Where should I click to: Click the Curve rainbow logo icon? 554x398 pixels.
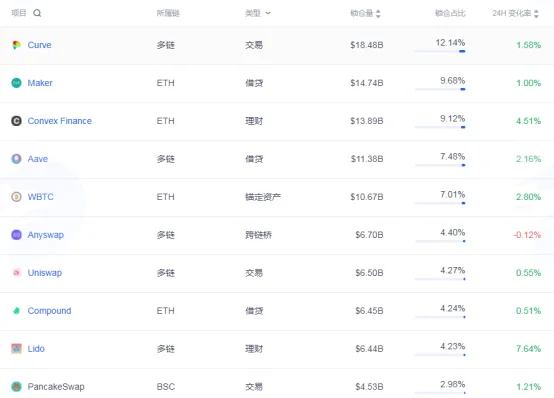coord(16,45)
